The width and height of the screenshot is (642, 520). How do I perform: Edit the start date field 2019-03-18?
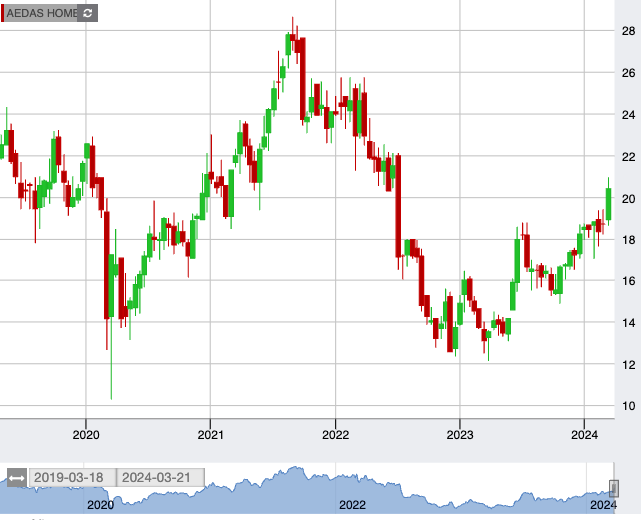pyautogui.click(x=72, y=477)
